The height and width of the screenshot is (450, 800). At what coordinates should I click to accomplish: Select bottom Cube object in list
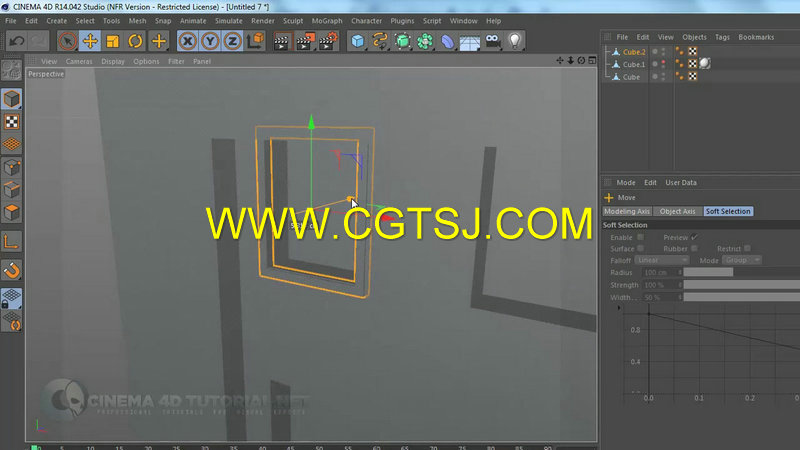tap(631, 77)
